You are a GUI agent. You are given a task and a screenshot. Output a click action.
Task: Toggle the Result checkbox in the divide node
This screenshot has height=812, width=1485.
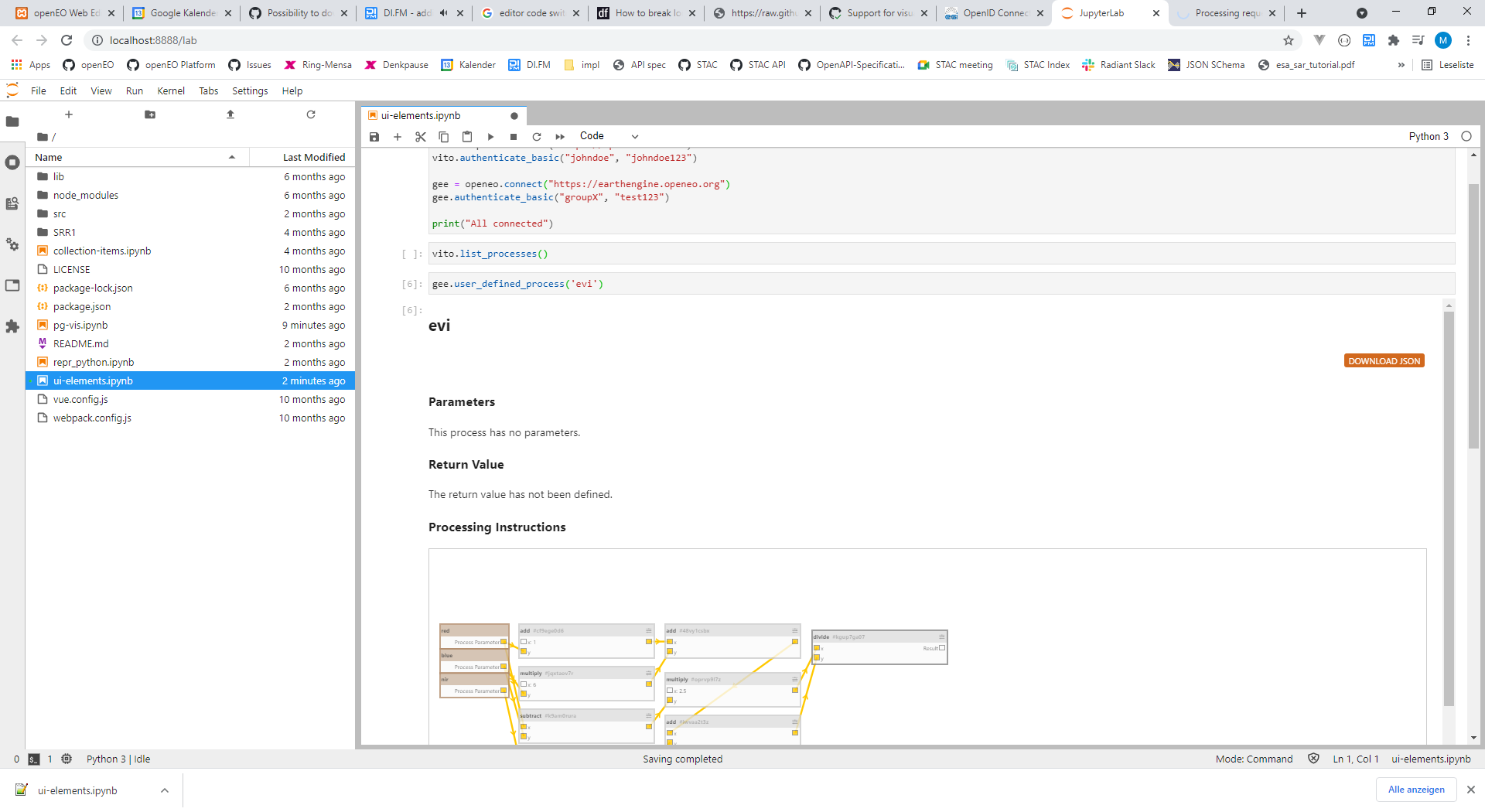click(x=942, y=648)
